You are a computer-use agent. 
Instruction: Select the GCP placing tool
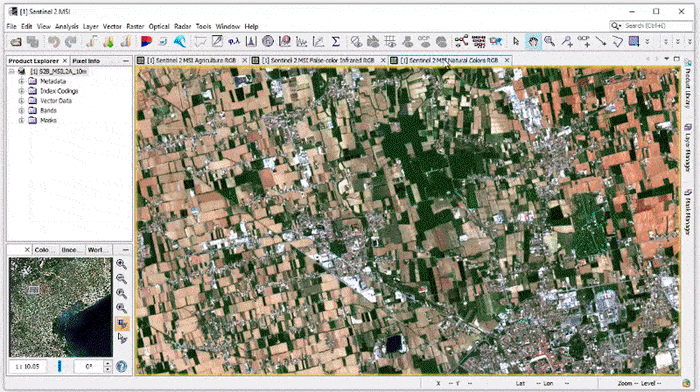(584, 42)
